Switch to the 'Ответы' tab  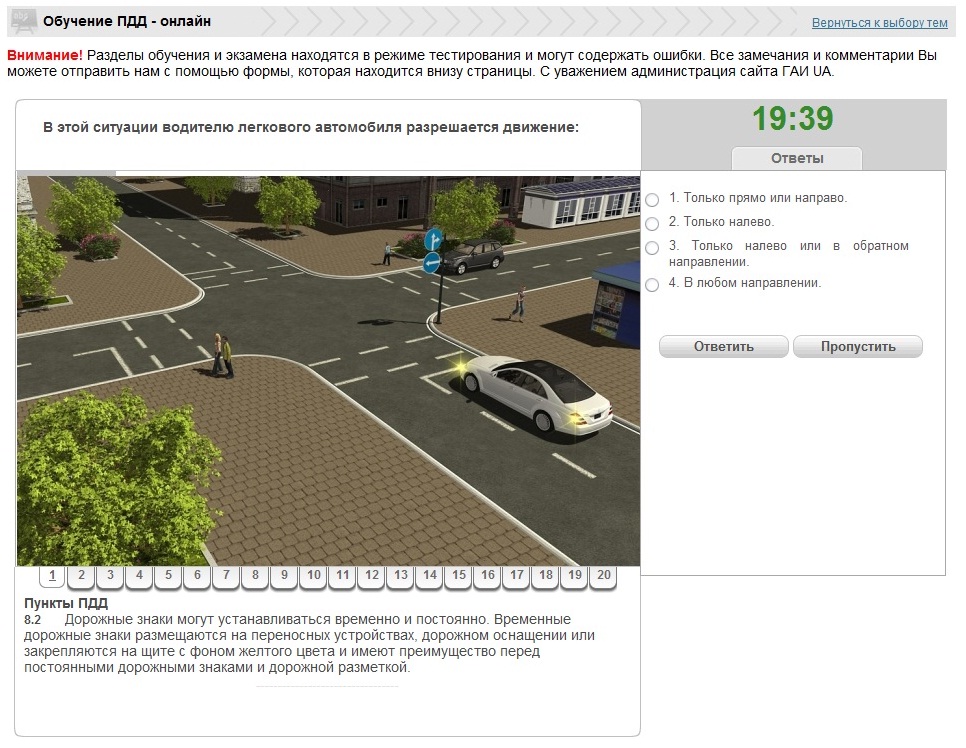point(796,158)
